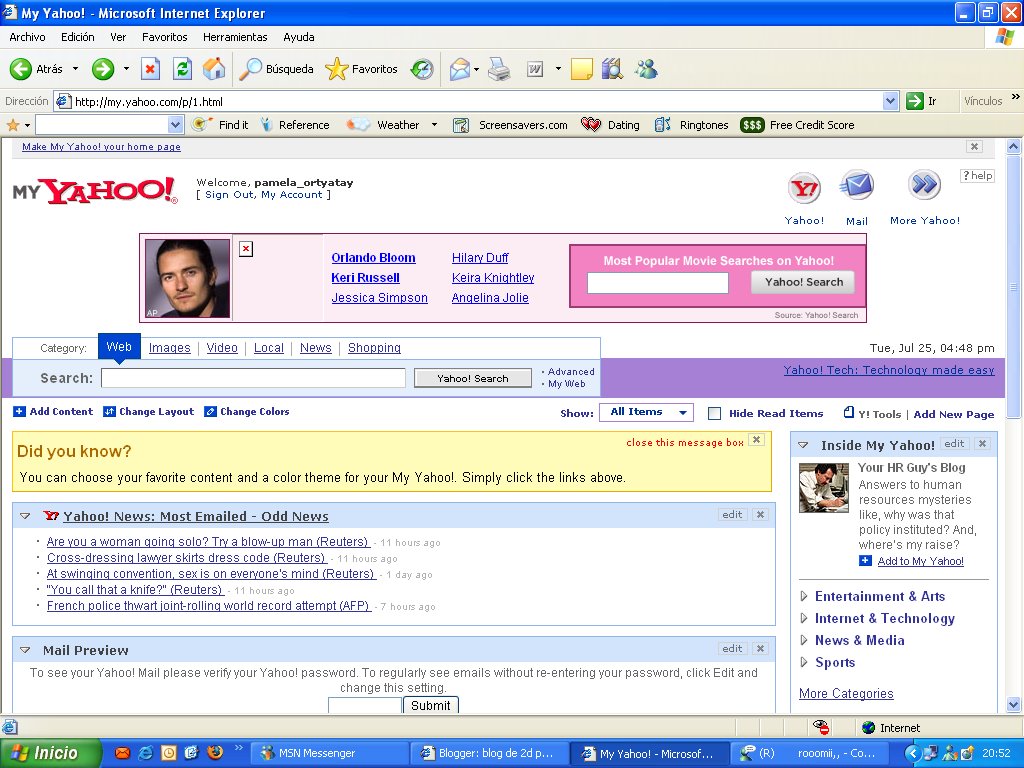Expand Sports category
The image size is (1024, 768).
point(804,662)
